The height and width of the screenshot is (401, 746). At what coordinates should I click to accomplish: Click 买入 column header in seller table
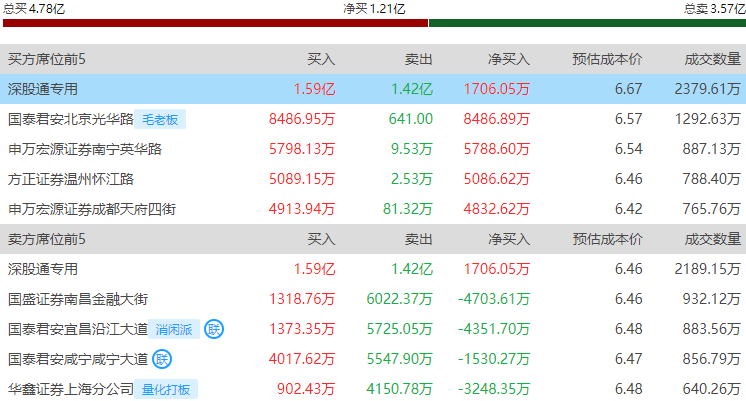coord(321,239)
